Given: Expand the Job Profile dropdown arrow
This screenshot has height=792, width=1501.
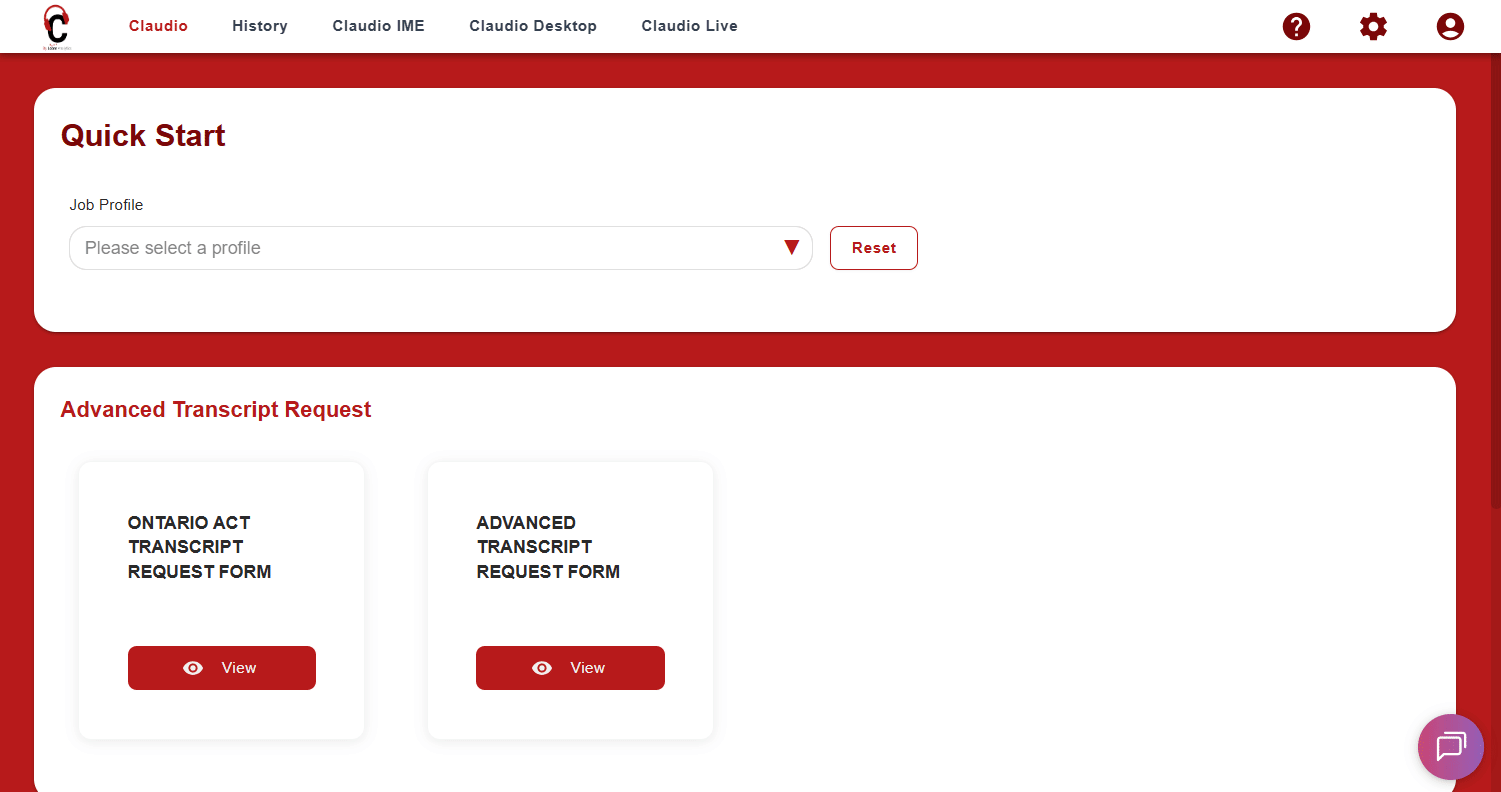Looking at the screenshot, I should [791, 248].
